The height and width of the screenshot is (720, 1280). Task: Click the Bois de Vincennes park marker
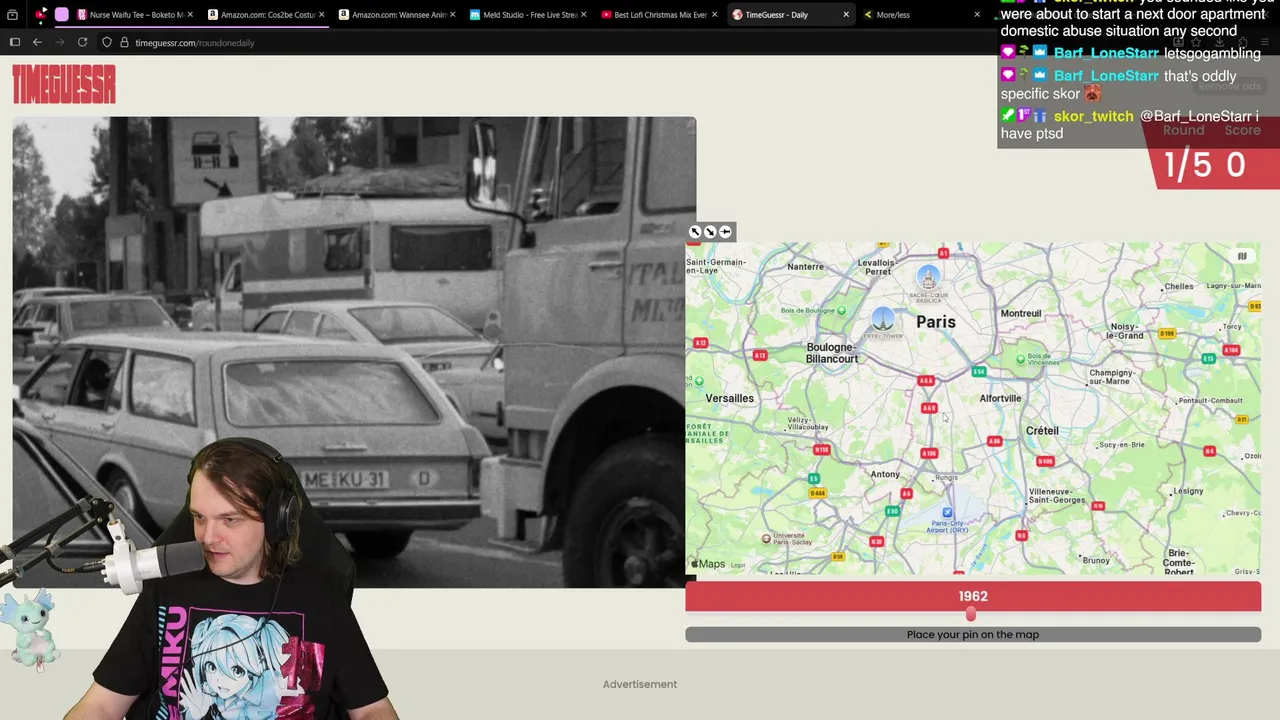click(1020, 359)
